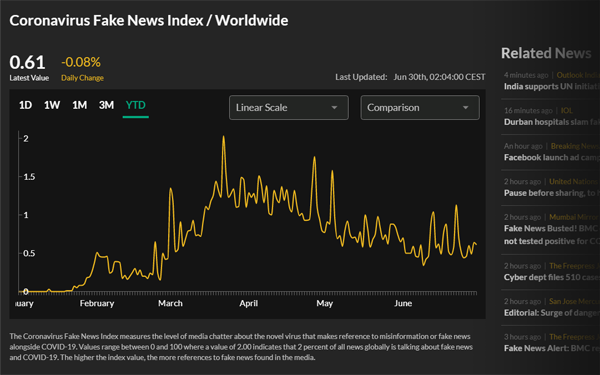Image resolution: width=600 pixels, height=375 pixels.
Task: Click the Coronavirus Fake News Index title
Action: point(149,21)
